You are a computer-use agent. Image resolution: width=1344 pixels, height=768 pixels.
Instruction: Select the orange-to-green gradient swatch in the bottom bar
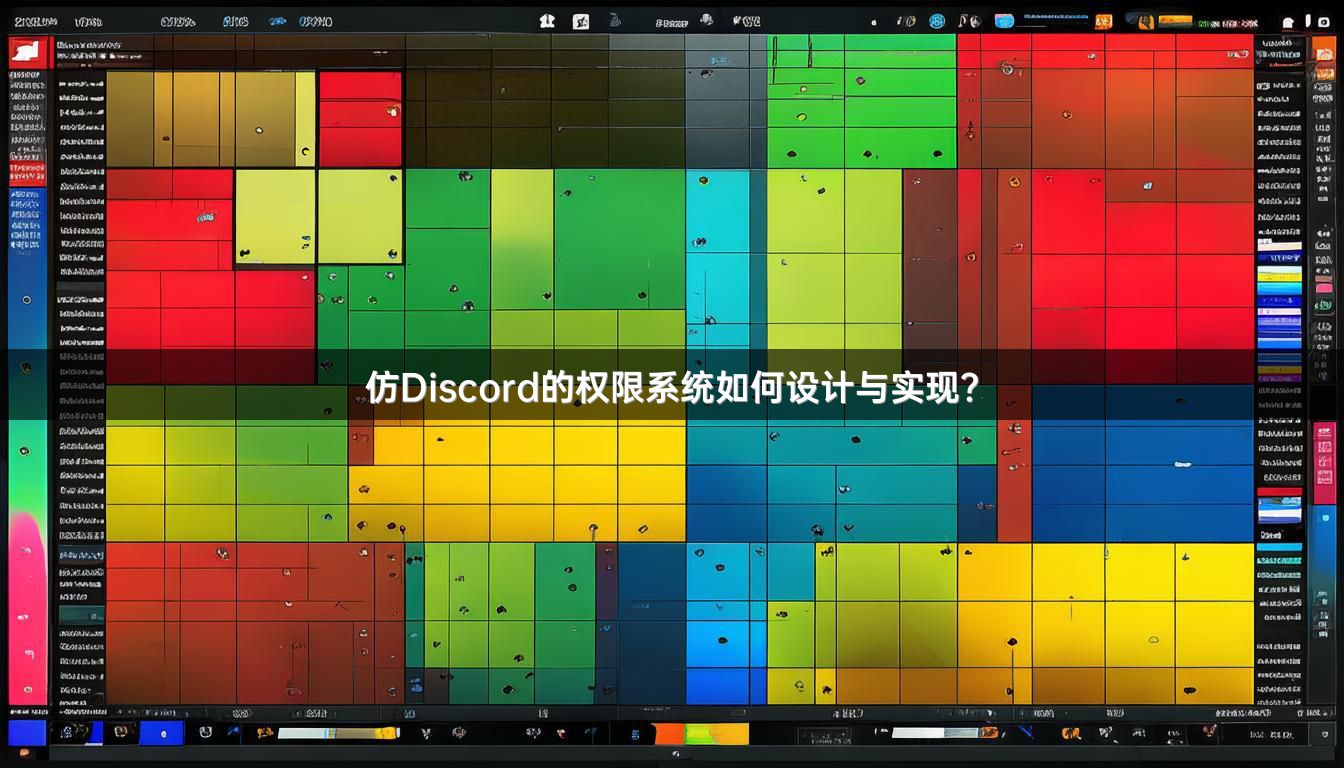pos(702,734)
